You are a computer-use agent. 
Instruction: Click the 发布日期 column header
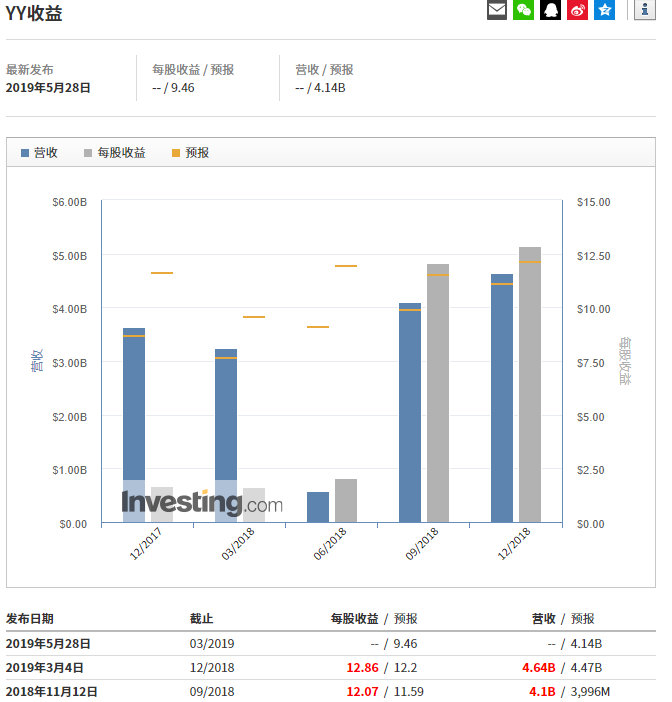[x=30, y=619]
